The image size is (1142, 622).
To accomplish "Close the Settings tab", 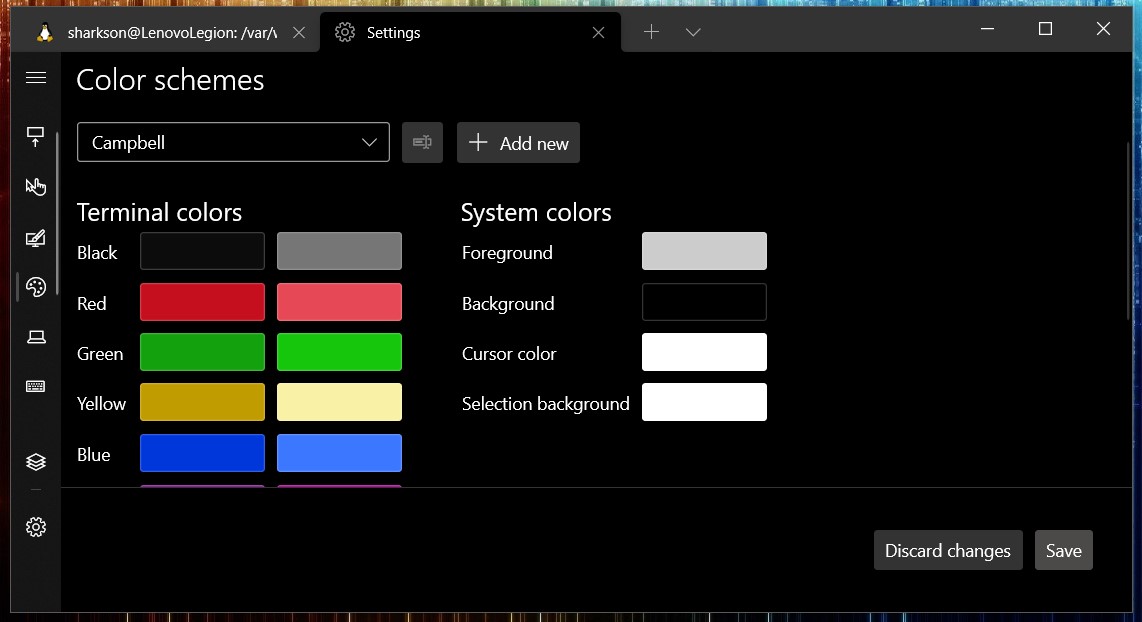I will (x=598, y=33).
